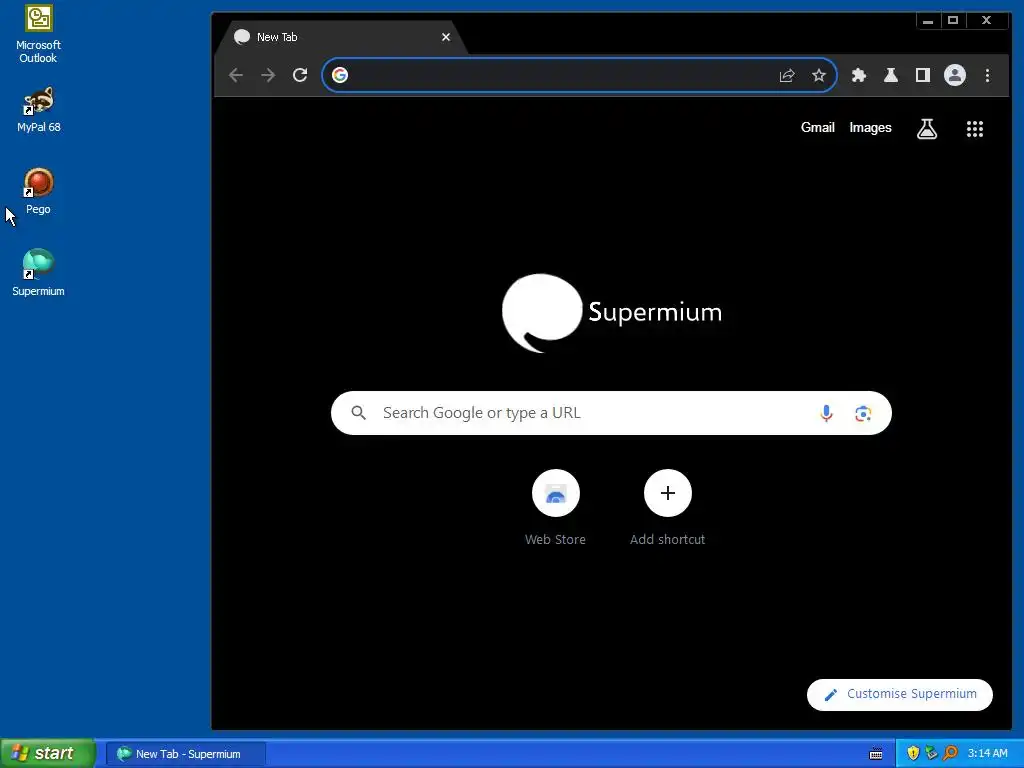The image size is (1024, 768).
Task: Launch MyPal 68 desktop shortcut
Action: click(39, 110)
